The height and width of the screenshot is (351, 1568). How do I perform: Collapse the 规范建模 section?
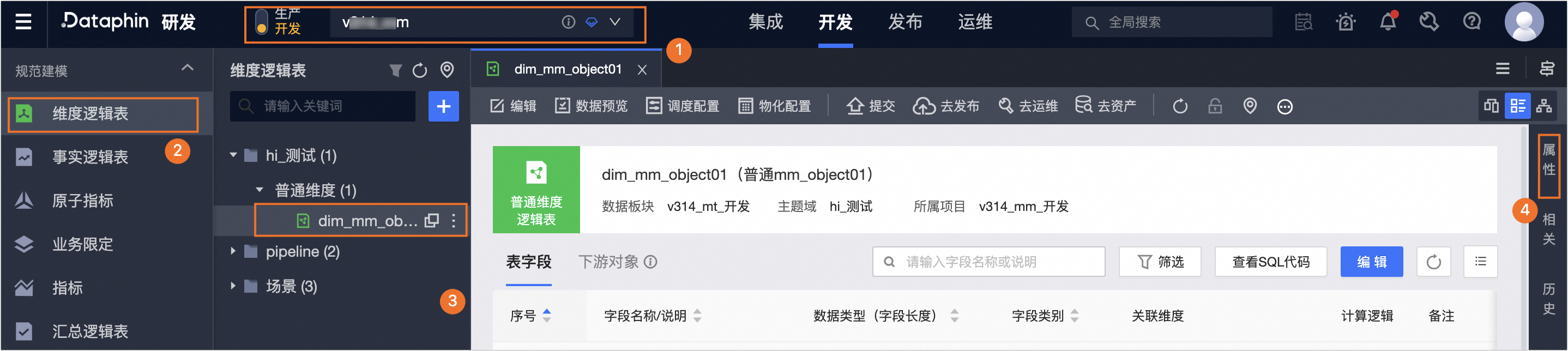click(x=187, y=68)
